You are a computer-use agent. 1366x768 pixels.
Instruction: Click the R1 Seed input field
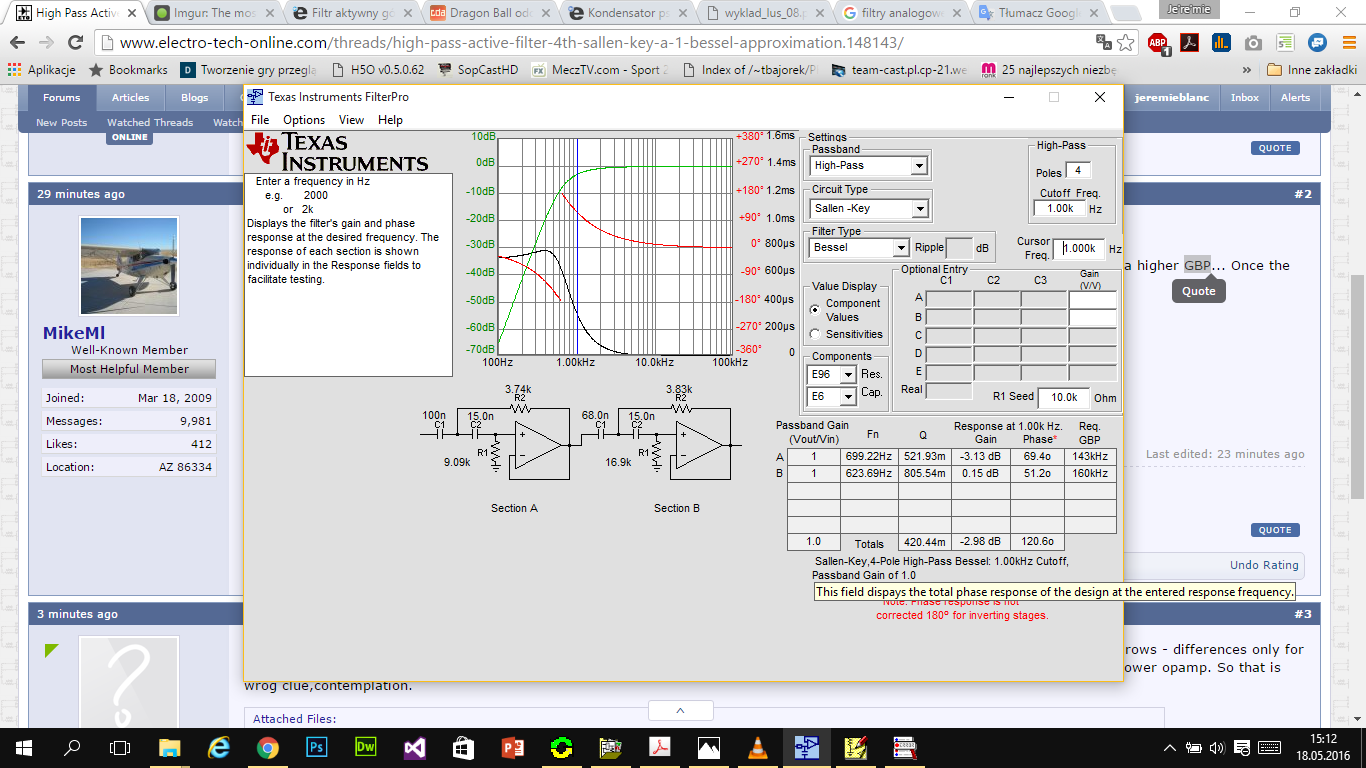point(1063,397)
